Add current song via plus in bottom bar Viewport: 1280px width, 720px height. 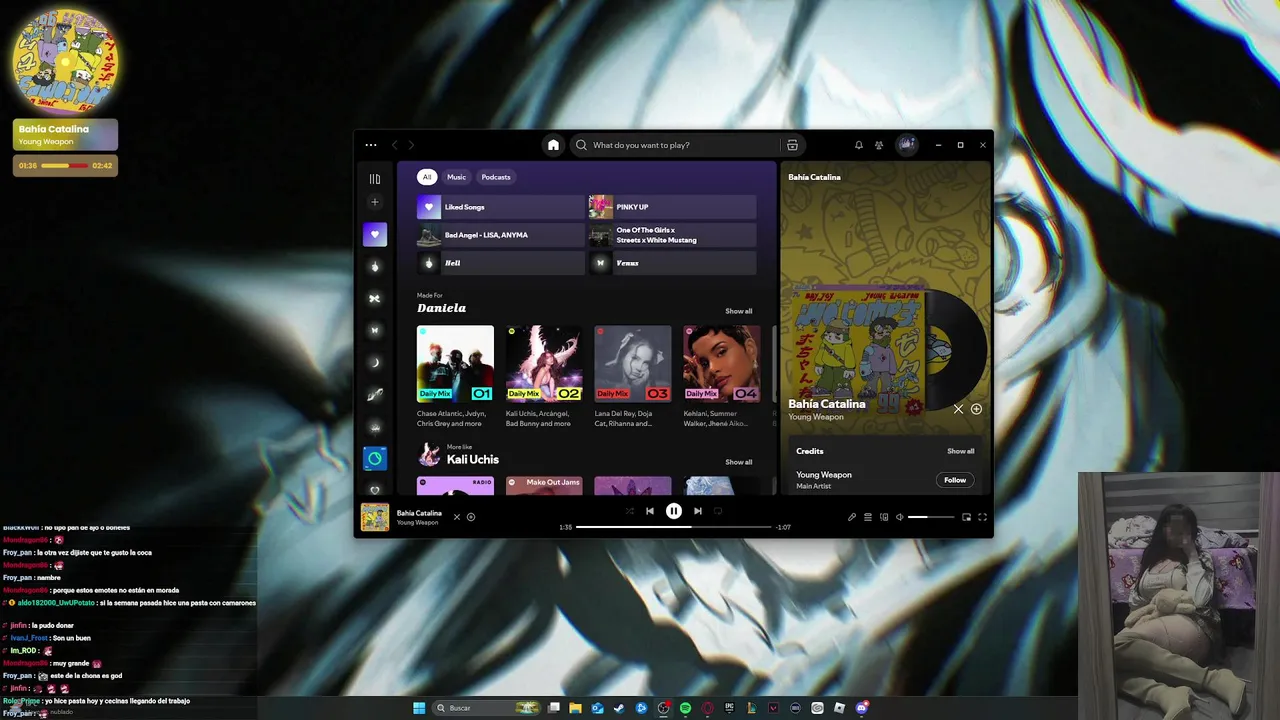pos(471,517)
